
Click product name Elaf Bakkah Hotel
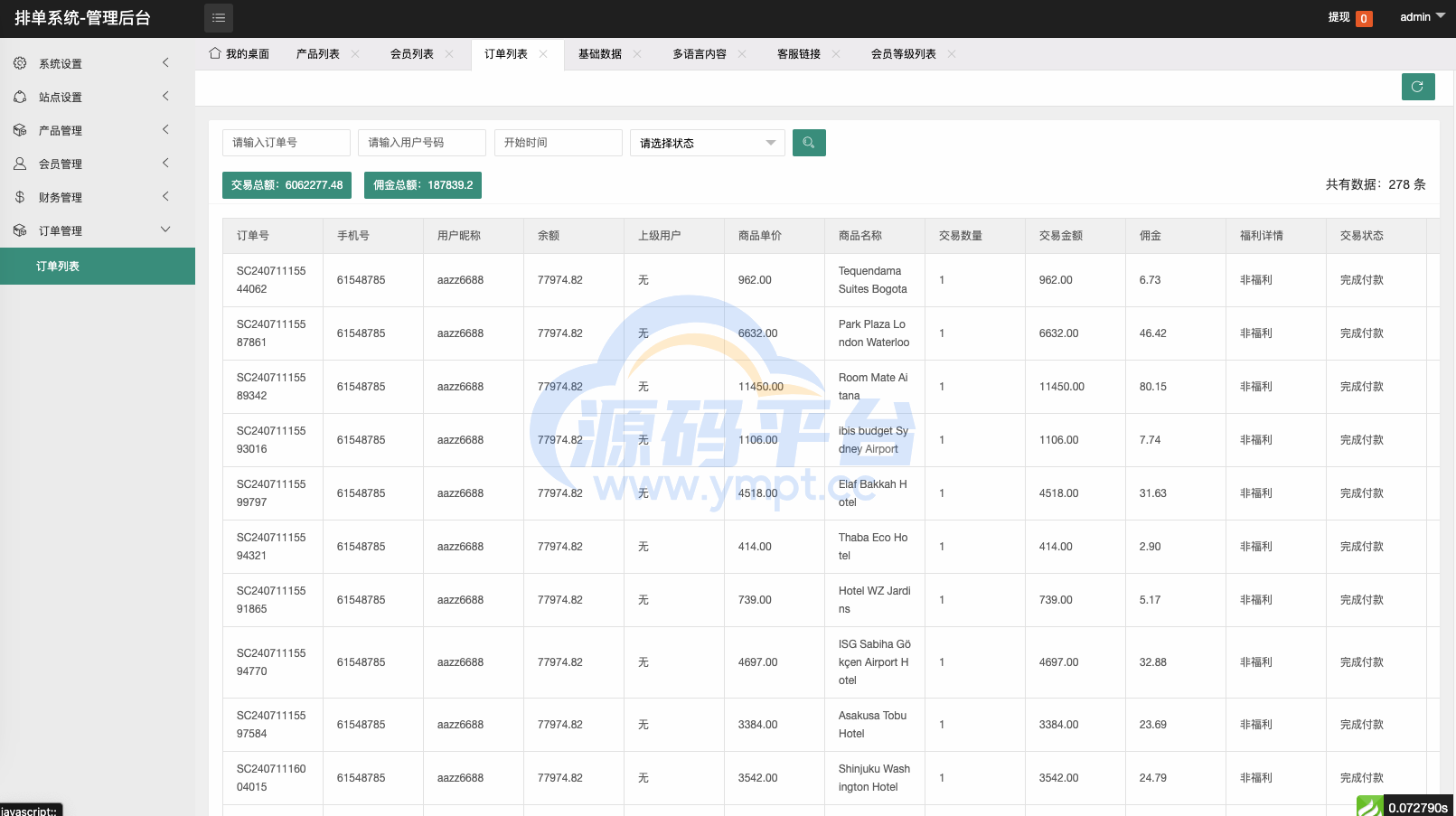pyautogui.click(x=873, y=493)
